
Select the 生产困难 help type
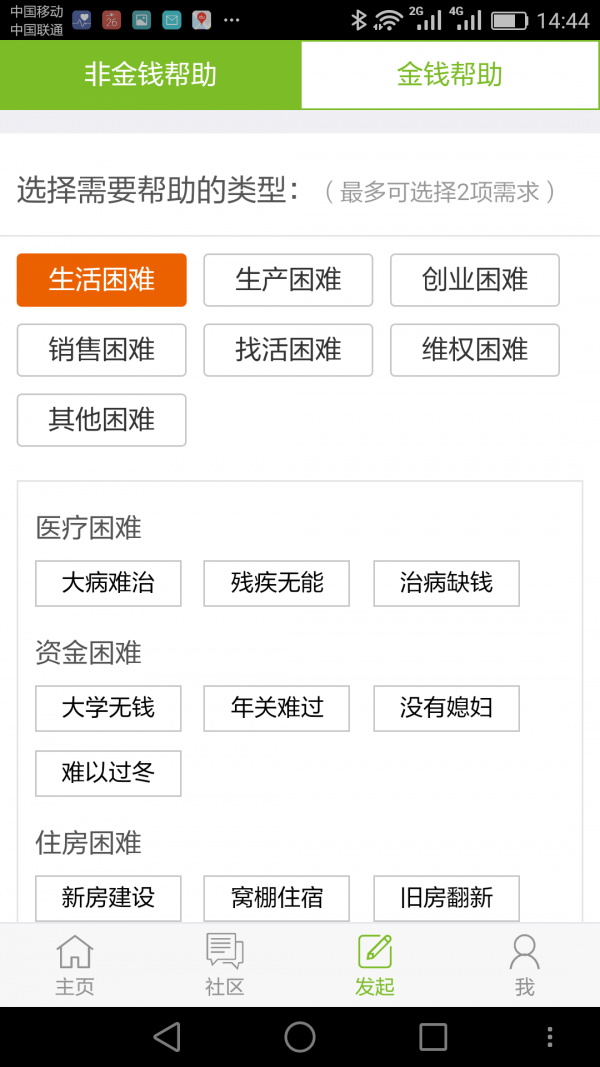point(288,280)
